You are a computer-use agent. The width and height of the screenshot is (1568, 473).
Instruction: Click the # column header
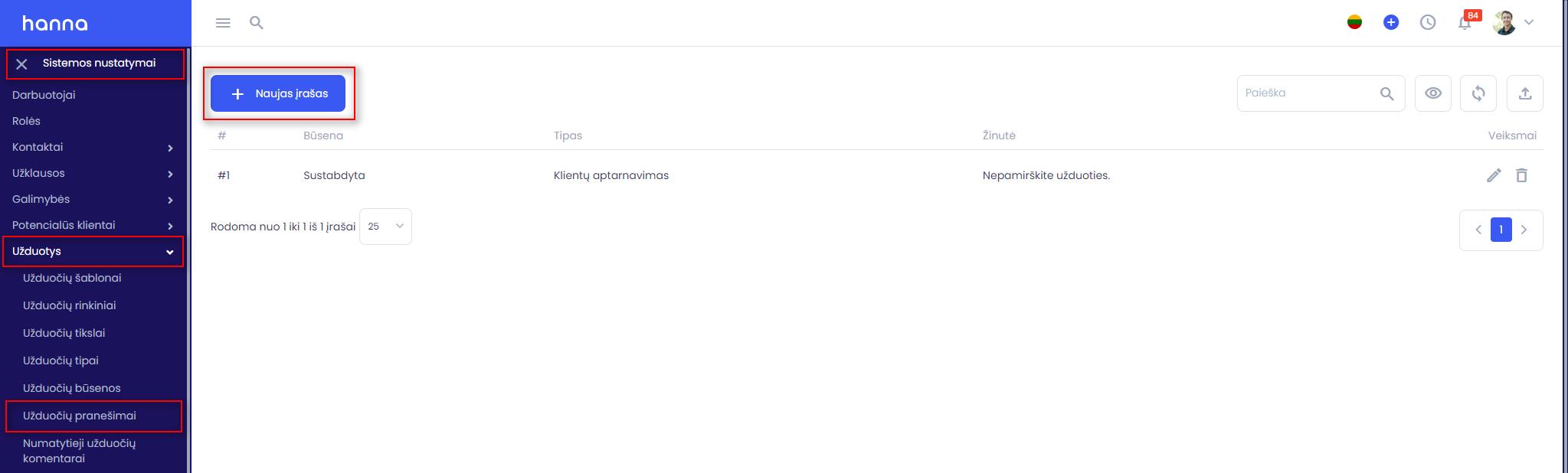click(222, 135)
